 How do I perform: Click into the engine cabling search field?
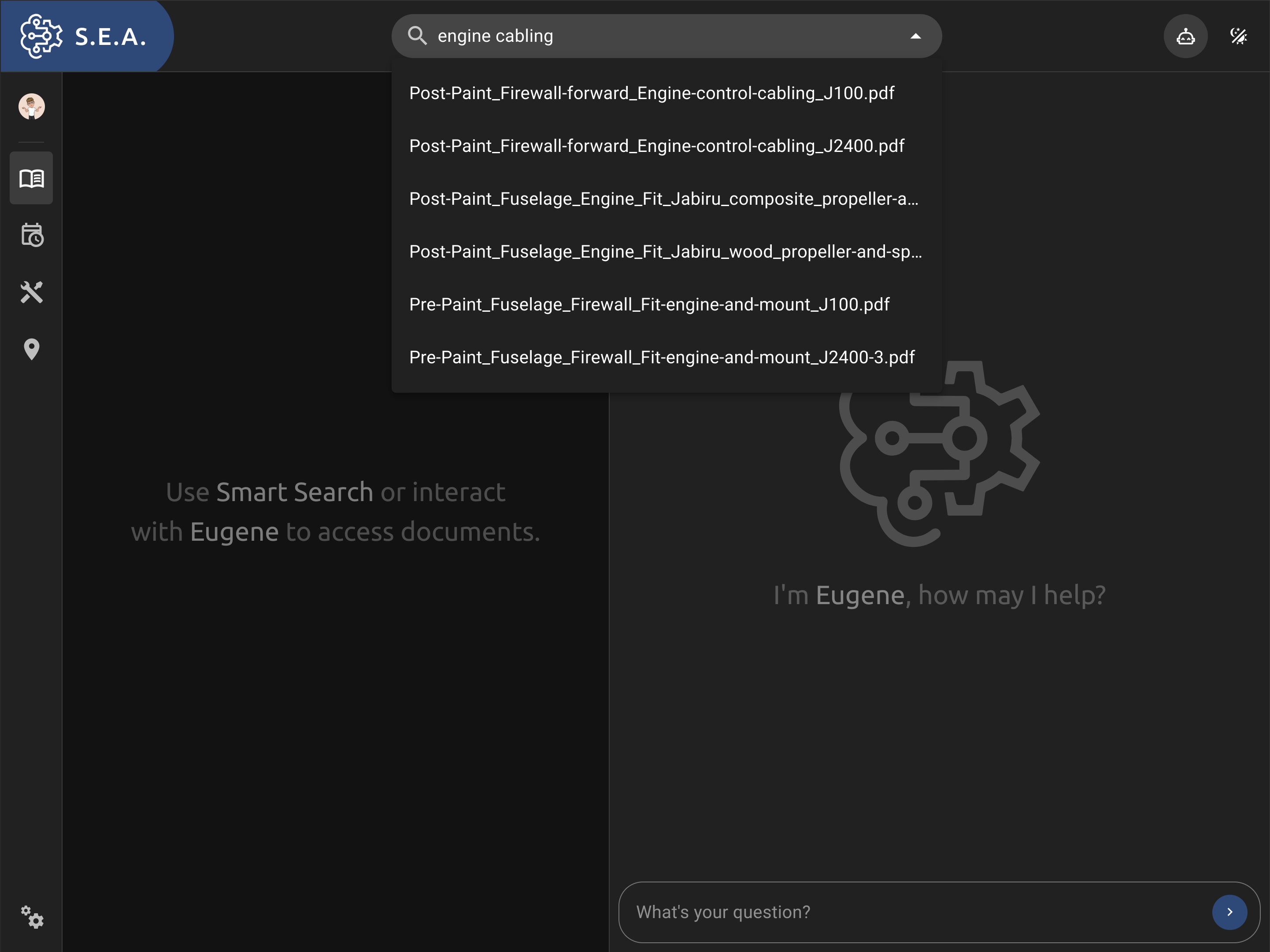pos(660,36)
